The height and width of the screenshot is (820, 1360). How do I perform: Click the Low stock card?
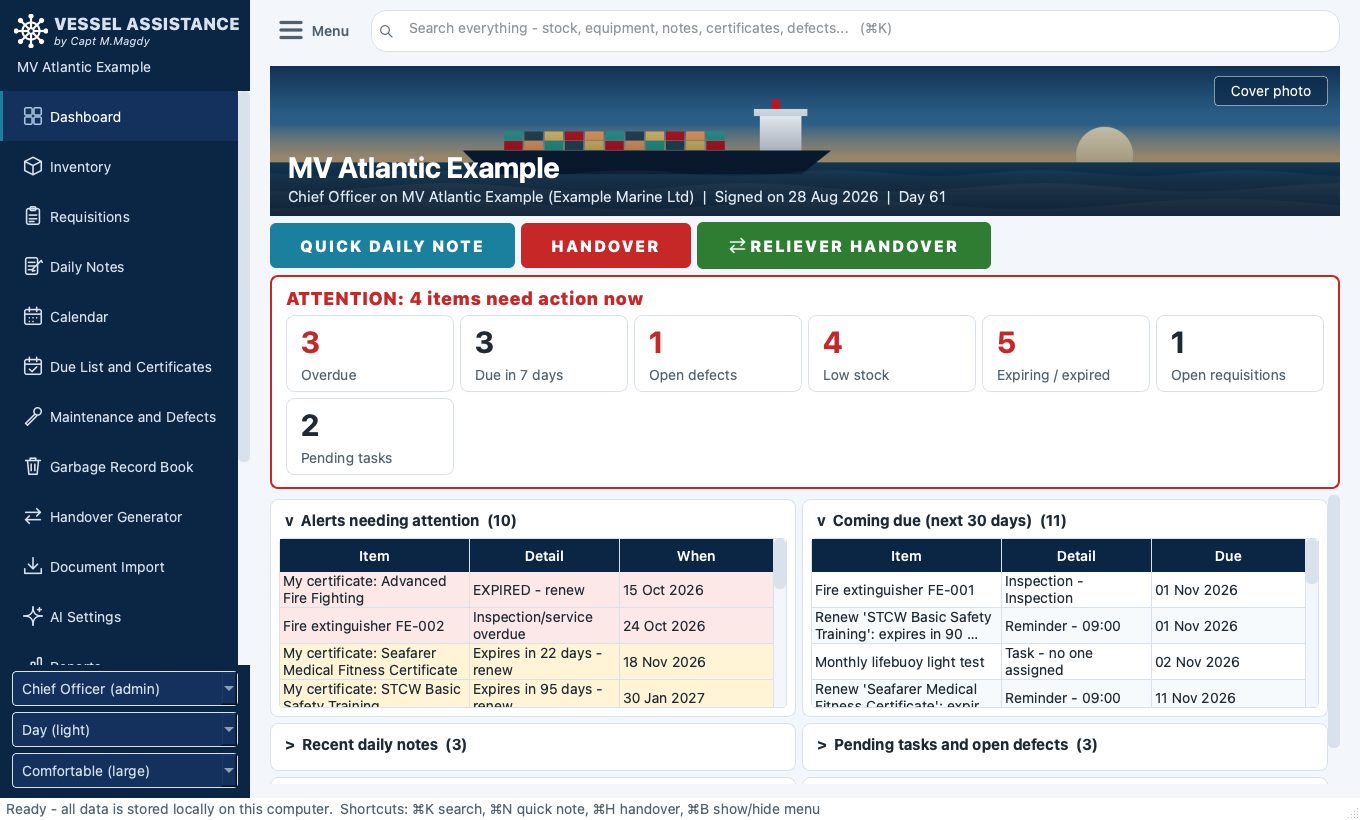click(892, 353)
